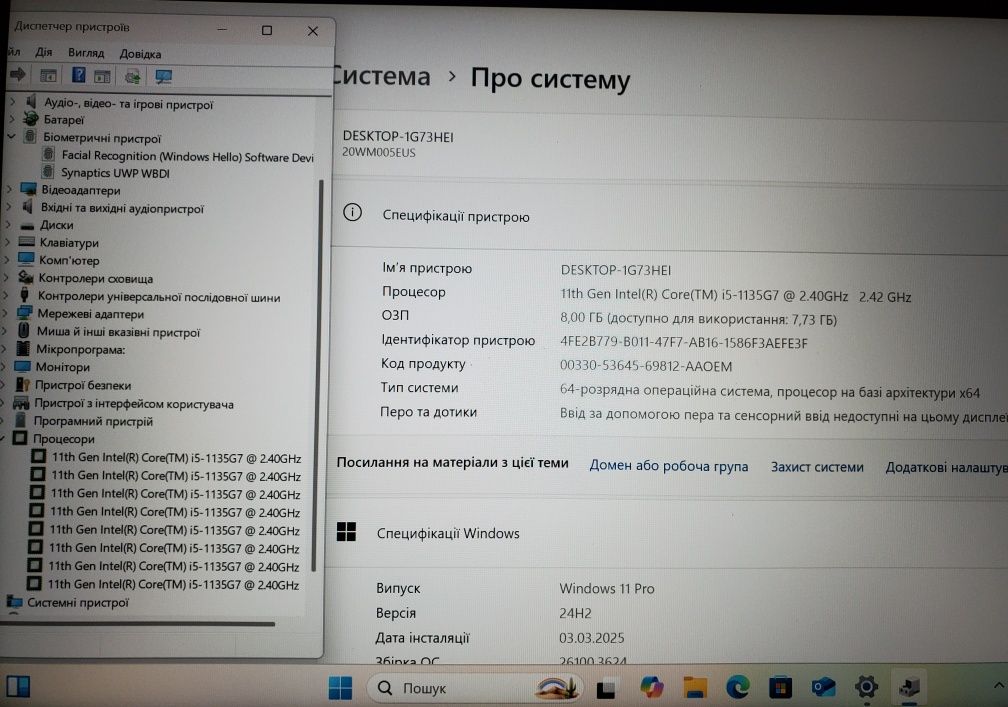Screen dimensions: 1008x707
Task: Expand the Клавіатури node chevron
Action: pos(7,242)
